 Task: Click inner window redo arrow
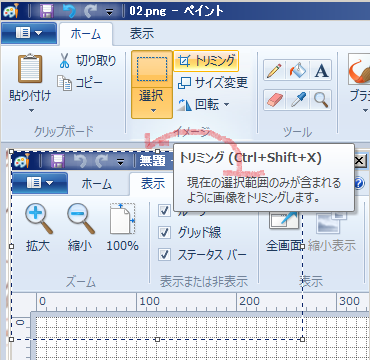[101, 162]
